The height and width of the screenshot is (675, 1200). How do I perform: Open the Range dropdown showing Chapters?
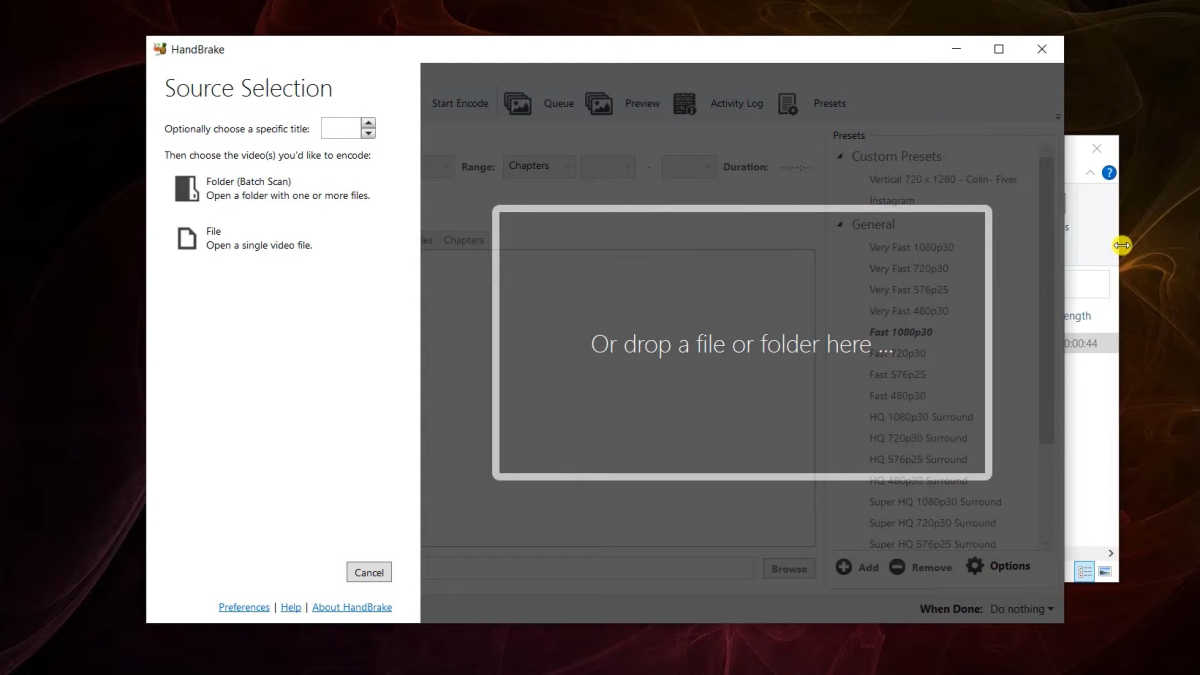tap(540, 166)
